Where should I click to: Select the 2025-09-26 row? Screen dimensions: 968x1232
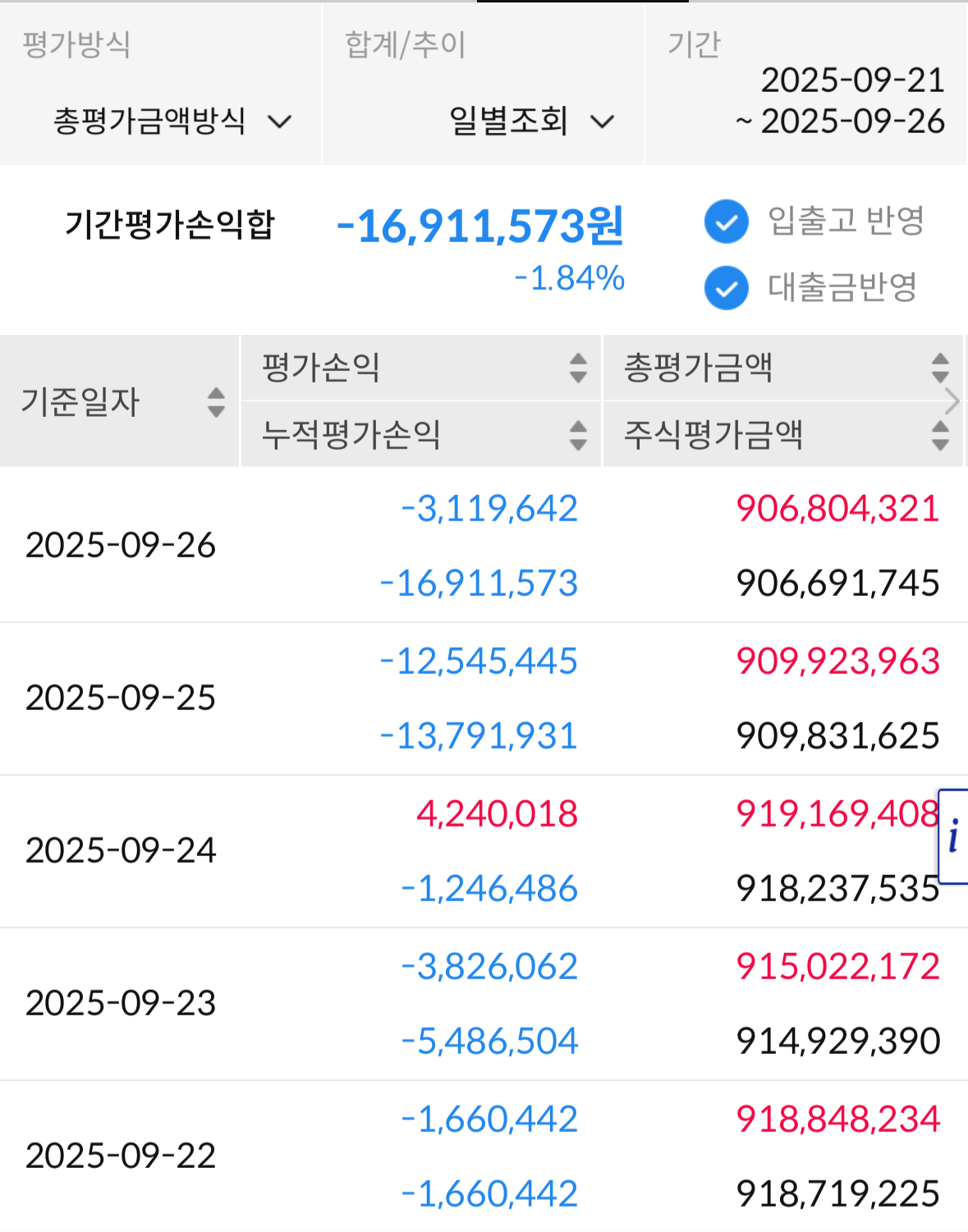click(484, 545)
